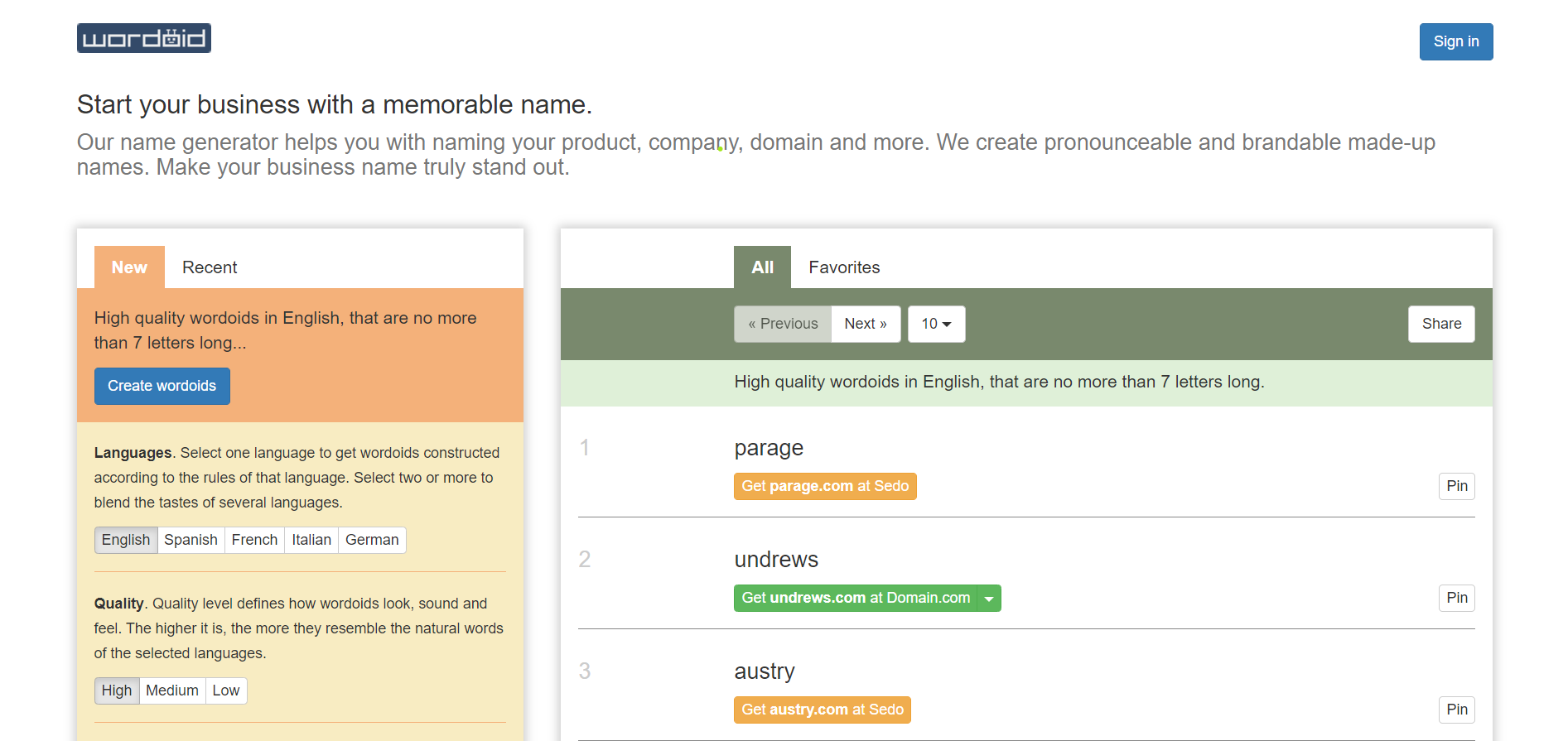Click the wordoid logo

click(143, 38)
